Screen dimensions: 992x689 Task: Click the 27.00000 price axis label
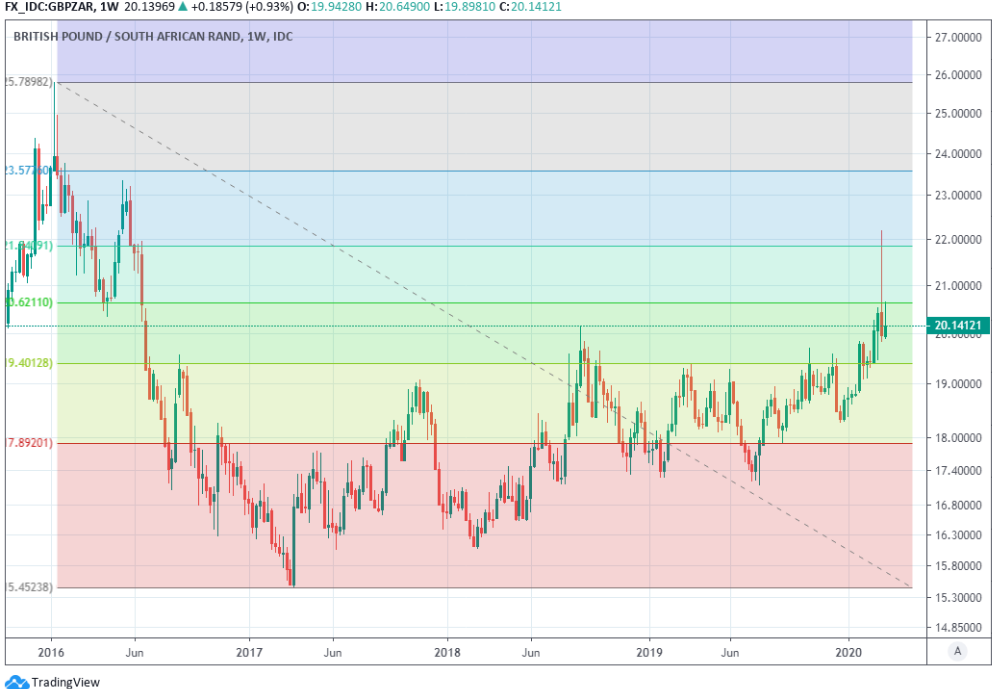click(x=958, y=38)
